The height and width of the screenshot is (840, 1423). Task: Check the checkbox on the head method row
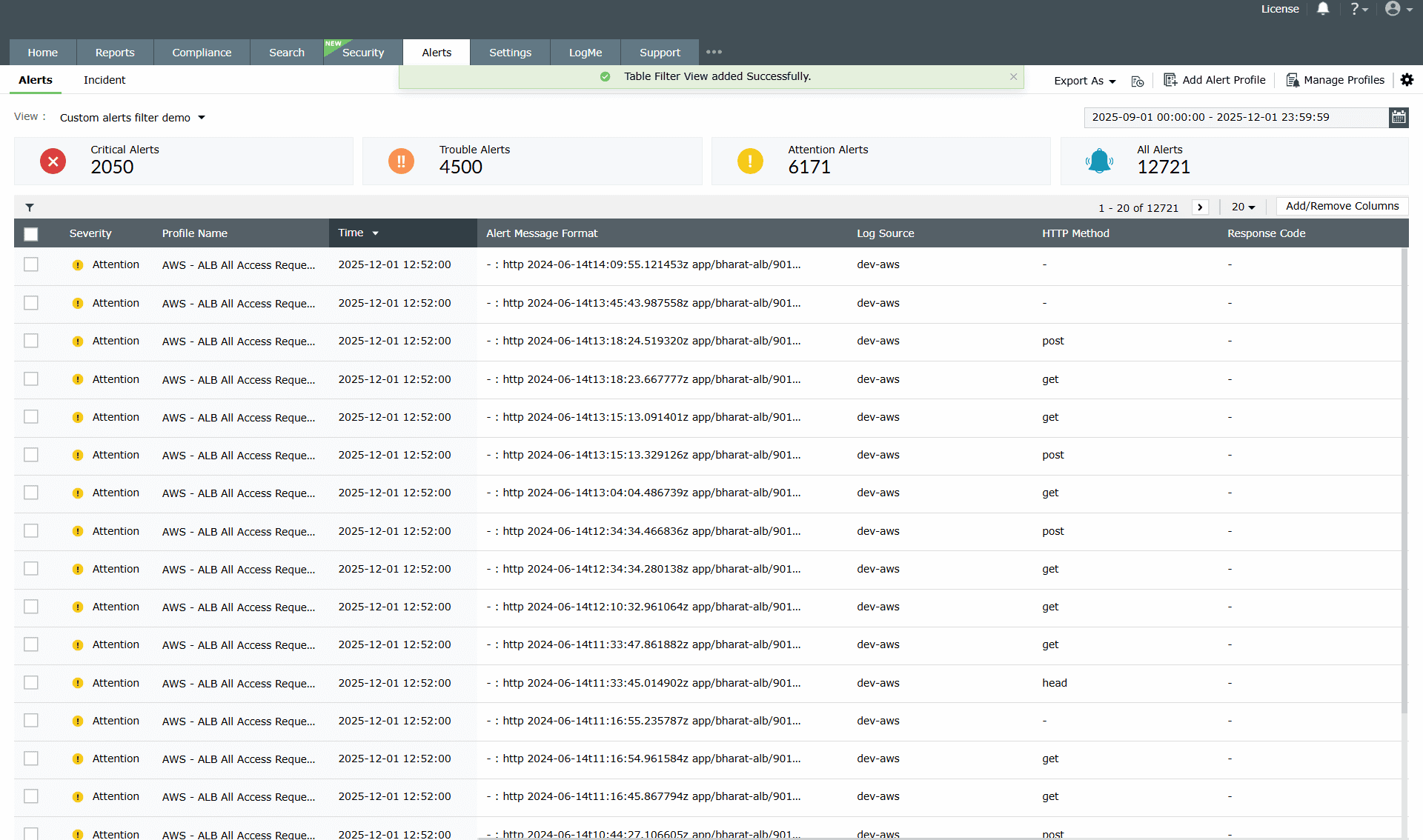click(x=30, y=682)
